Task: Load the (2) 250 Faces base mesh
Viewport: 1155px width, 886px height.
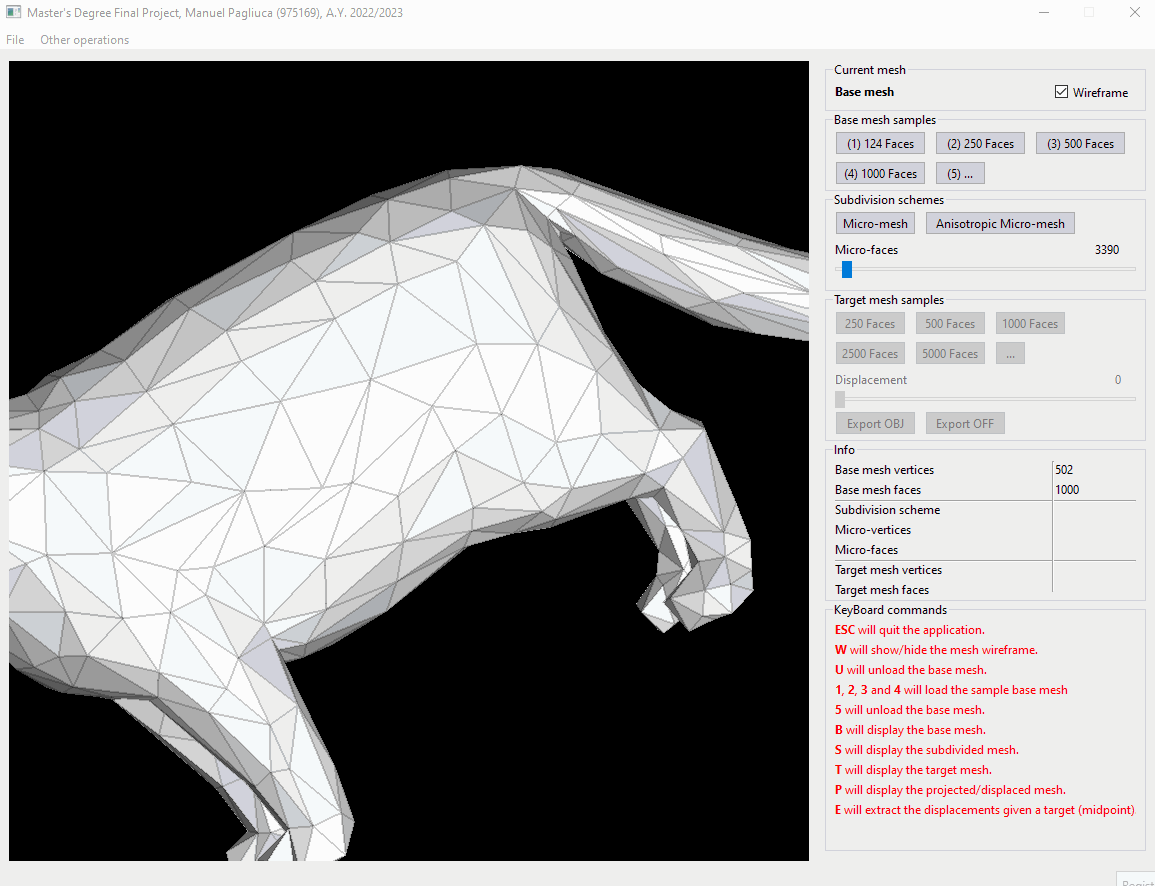Action: pos(980,143)
